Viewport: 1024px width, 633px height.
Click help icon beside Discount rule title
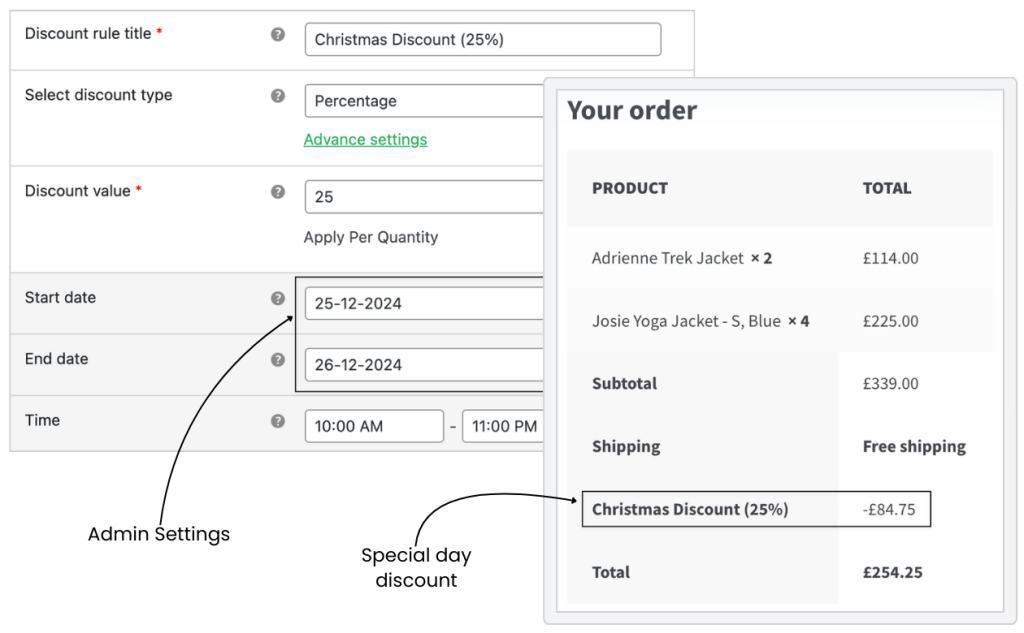pos(278,35)
